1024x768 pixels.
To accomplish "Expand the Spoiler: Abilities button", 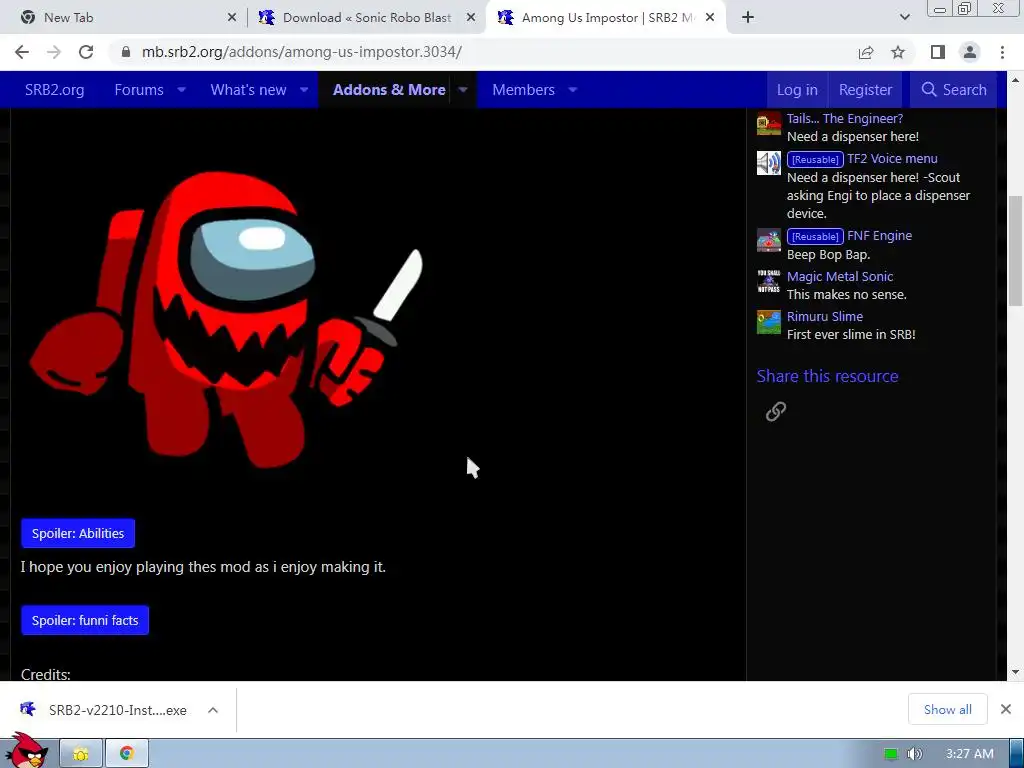I will click(78, 534).
